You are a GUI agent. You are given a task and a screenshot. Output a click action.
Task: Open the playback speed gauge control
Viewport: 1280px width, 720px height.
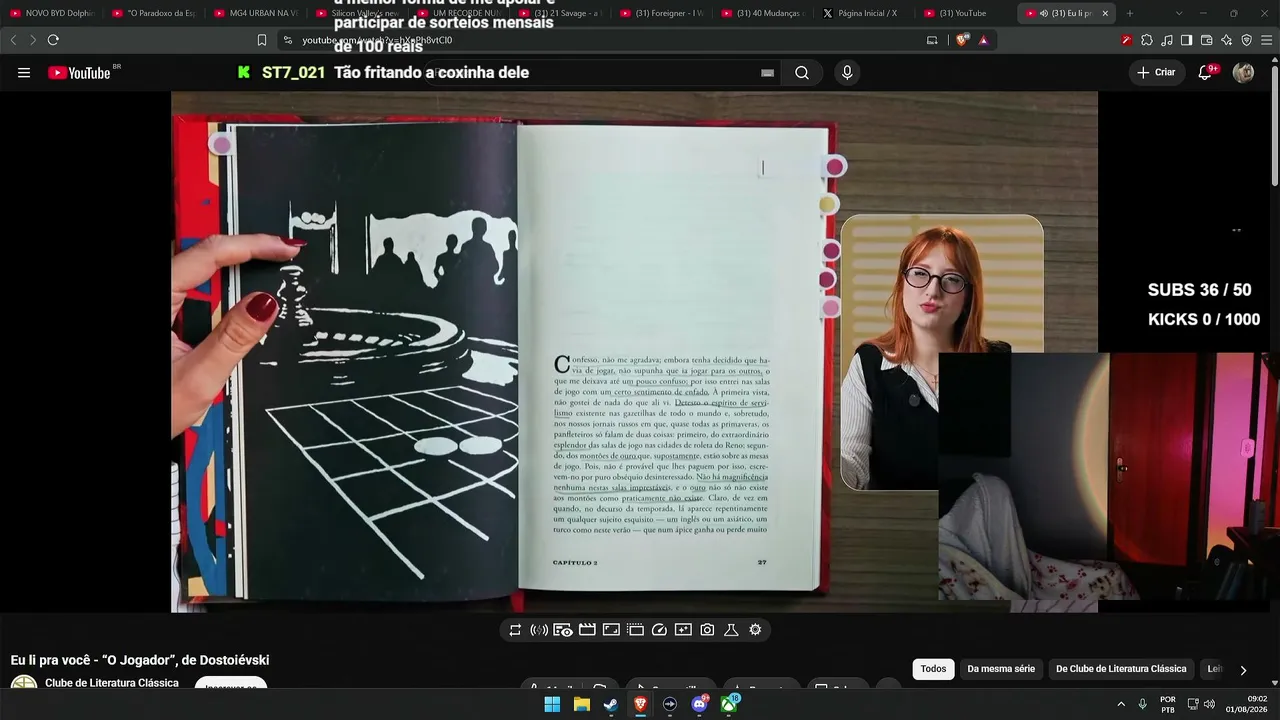[x=659, y=630]
